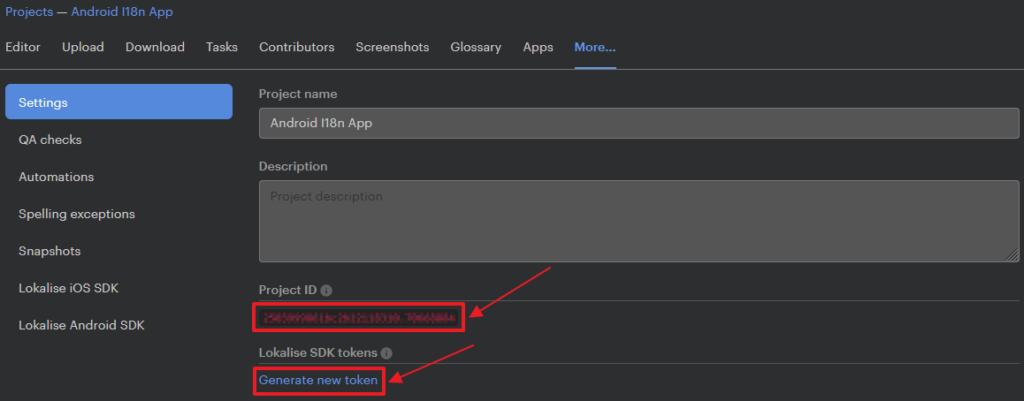Viewport: 1024px width, 401px height.
Task: Click the Projects breadcrumb link
Action: point(29,12)
